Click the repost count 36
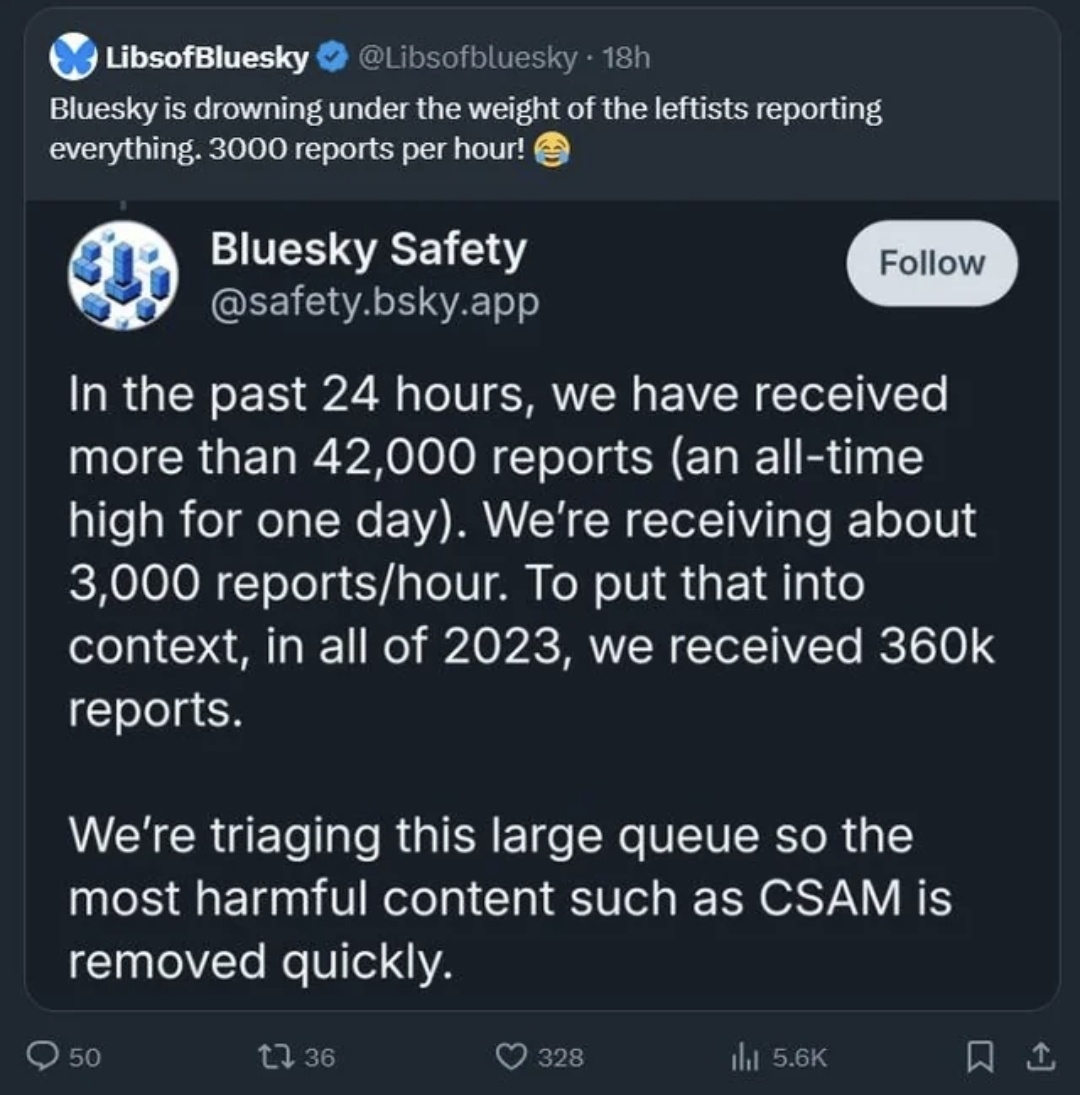The height and width of the screenshot is (1095, 1080). 320,1057
